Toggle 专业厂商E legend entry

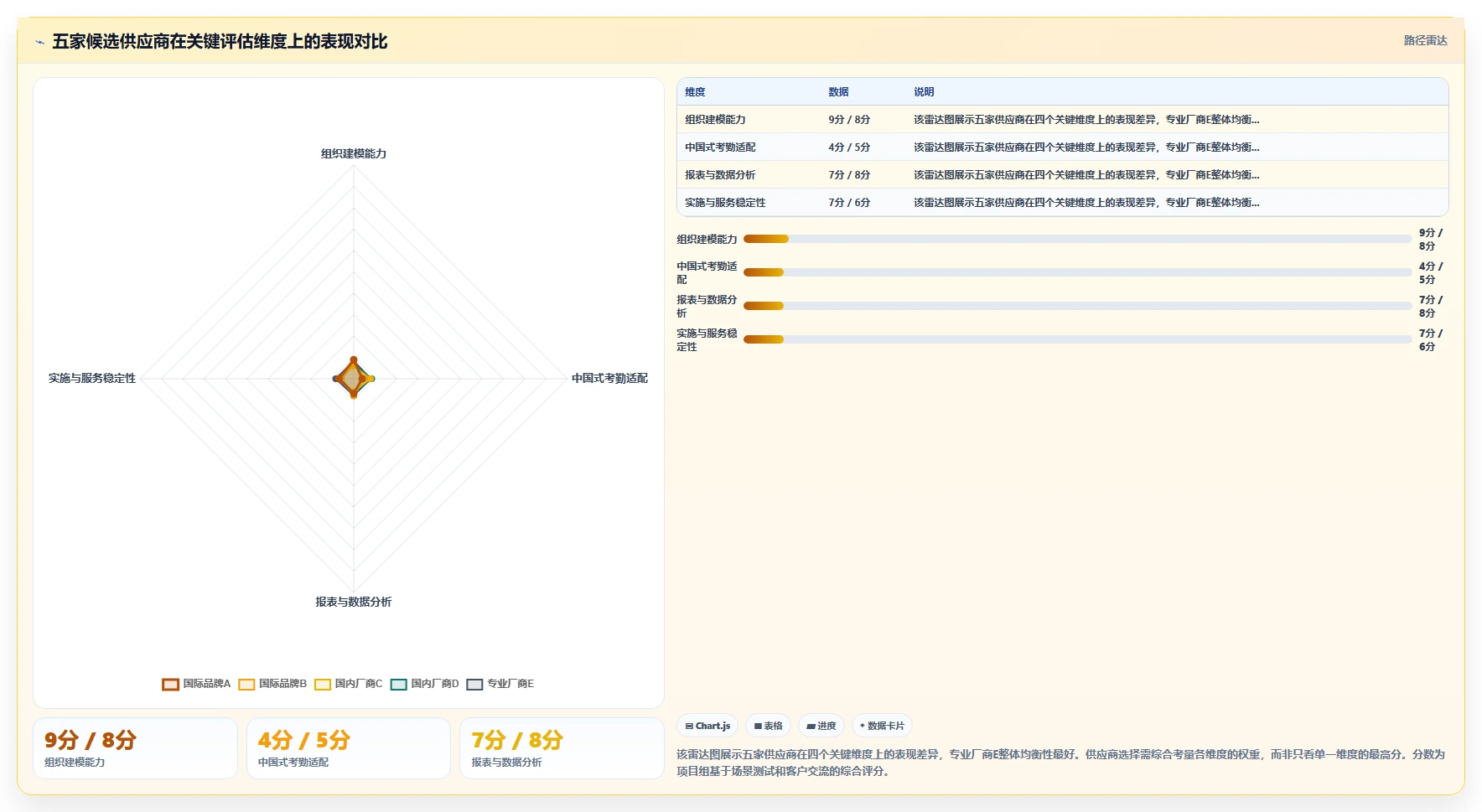pos(500,684)
